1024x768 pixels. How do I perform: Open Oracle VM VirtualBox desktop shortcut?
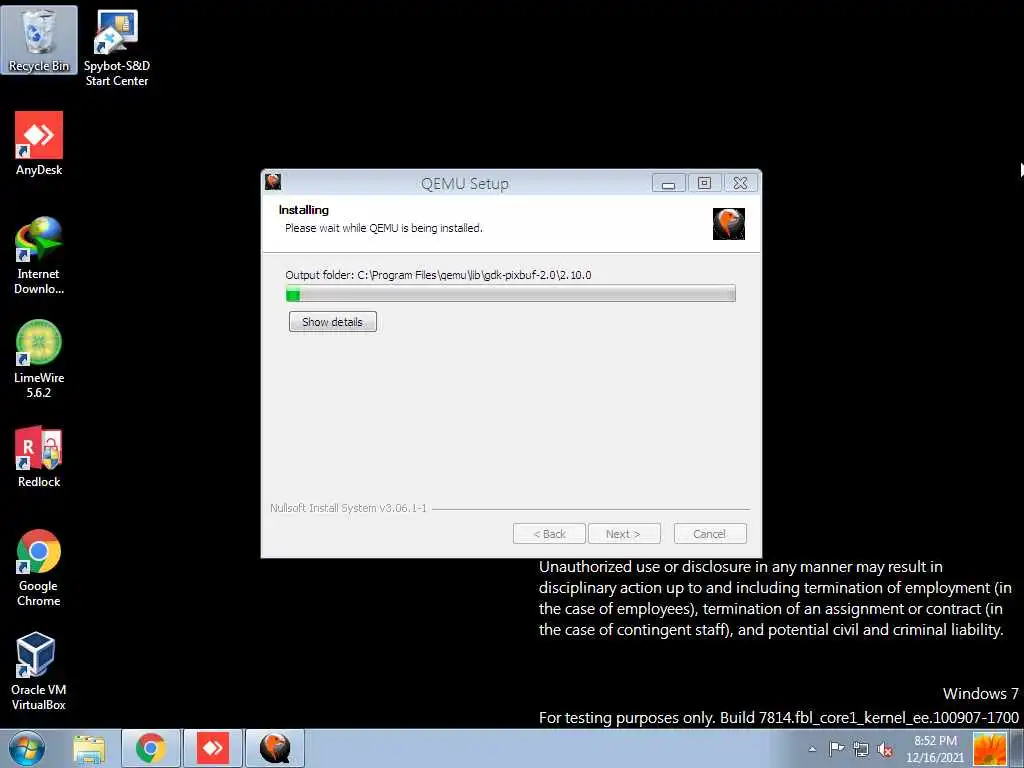point(39,671)
